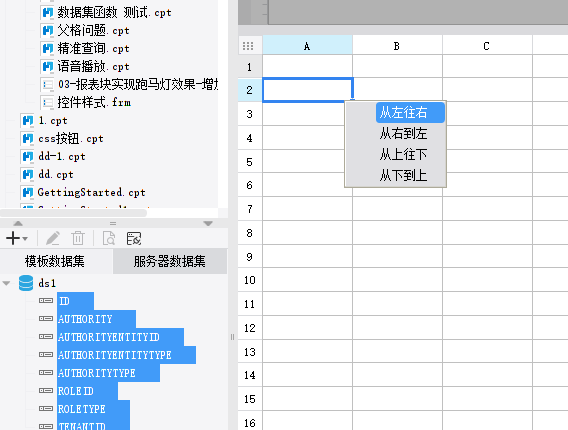Open css按钮.cpt file
Screen dimensions: 568x430
[71, 138]
